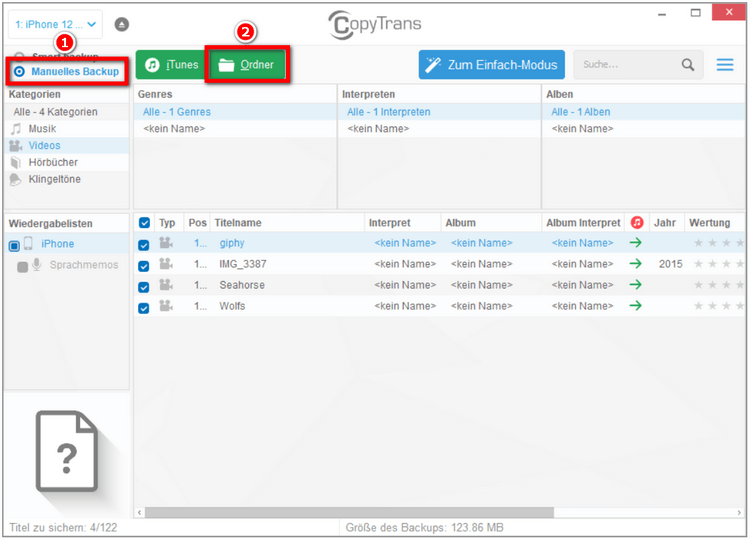The height and width of the screenshot is (540, 750).
Task: Click the scrollbar right arrow
Action: (739, 513)
